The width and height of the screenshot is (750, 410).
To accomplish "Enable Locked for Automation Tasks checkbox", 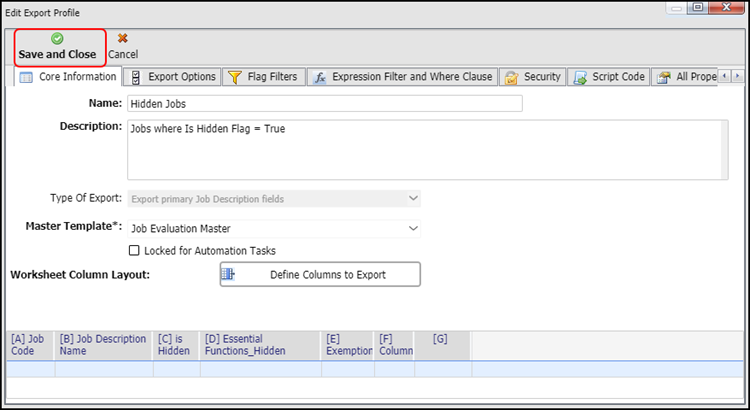I will (x=135, y=251).
